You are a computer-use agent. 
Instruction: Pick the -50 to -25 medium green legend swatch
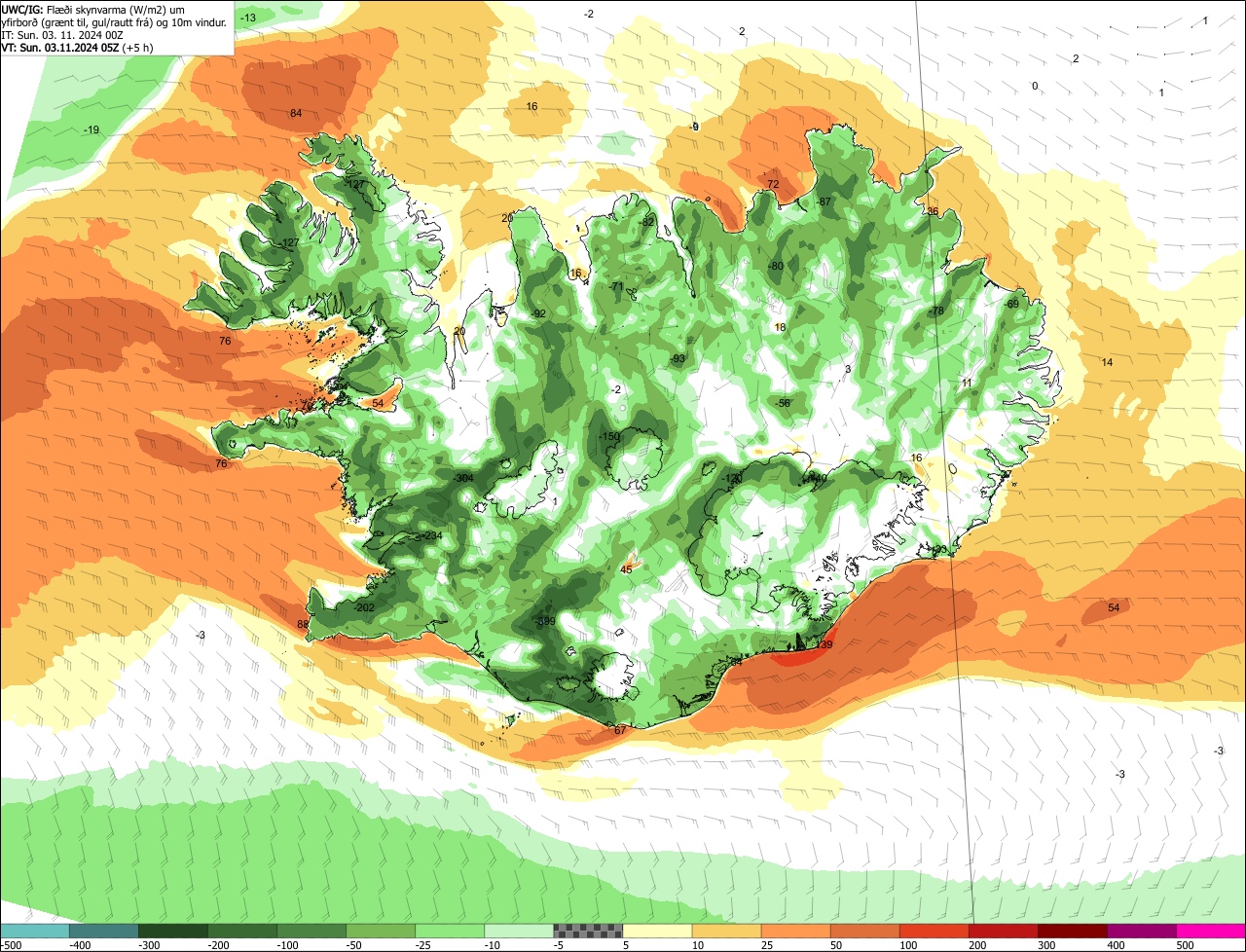[380, 931]
